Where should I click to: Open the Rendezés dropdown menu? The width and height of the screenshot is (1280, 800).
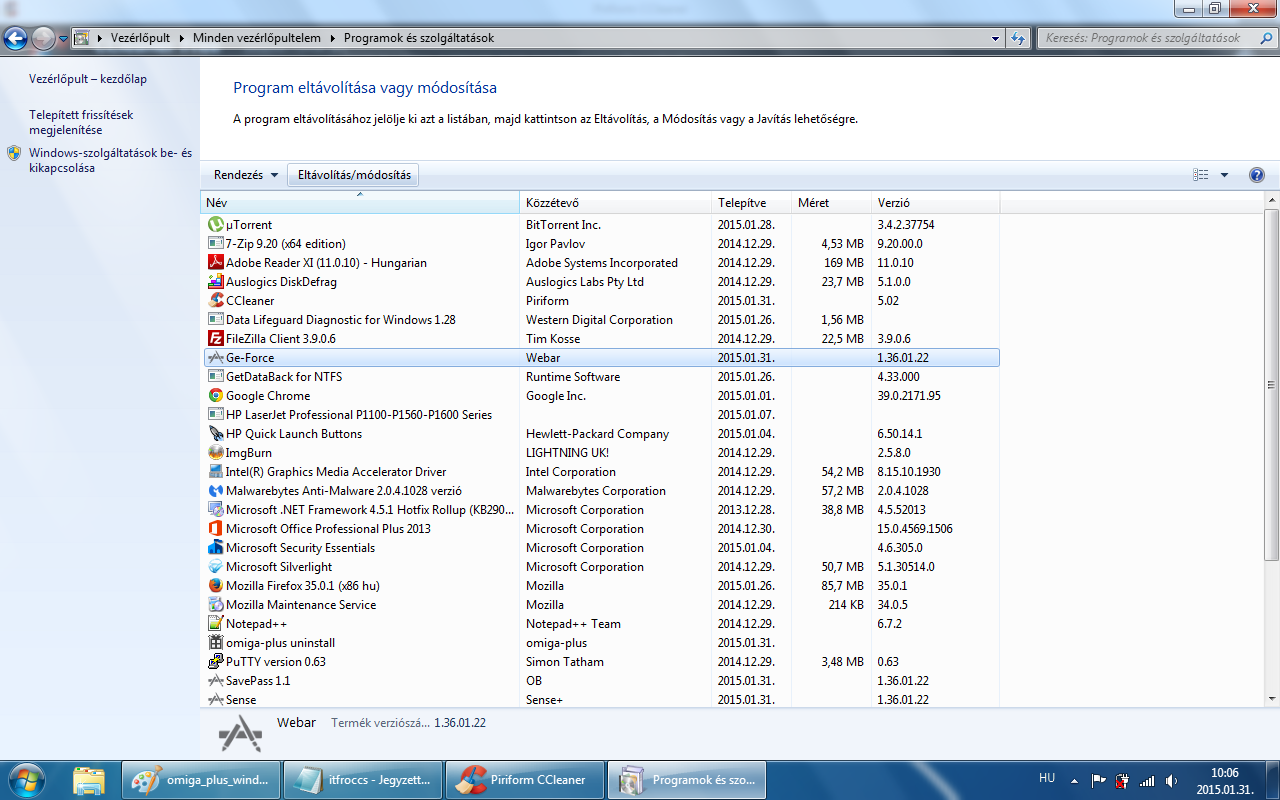click(x=246, y=175)
